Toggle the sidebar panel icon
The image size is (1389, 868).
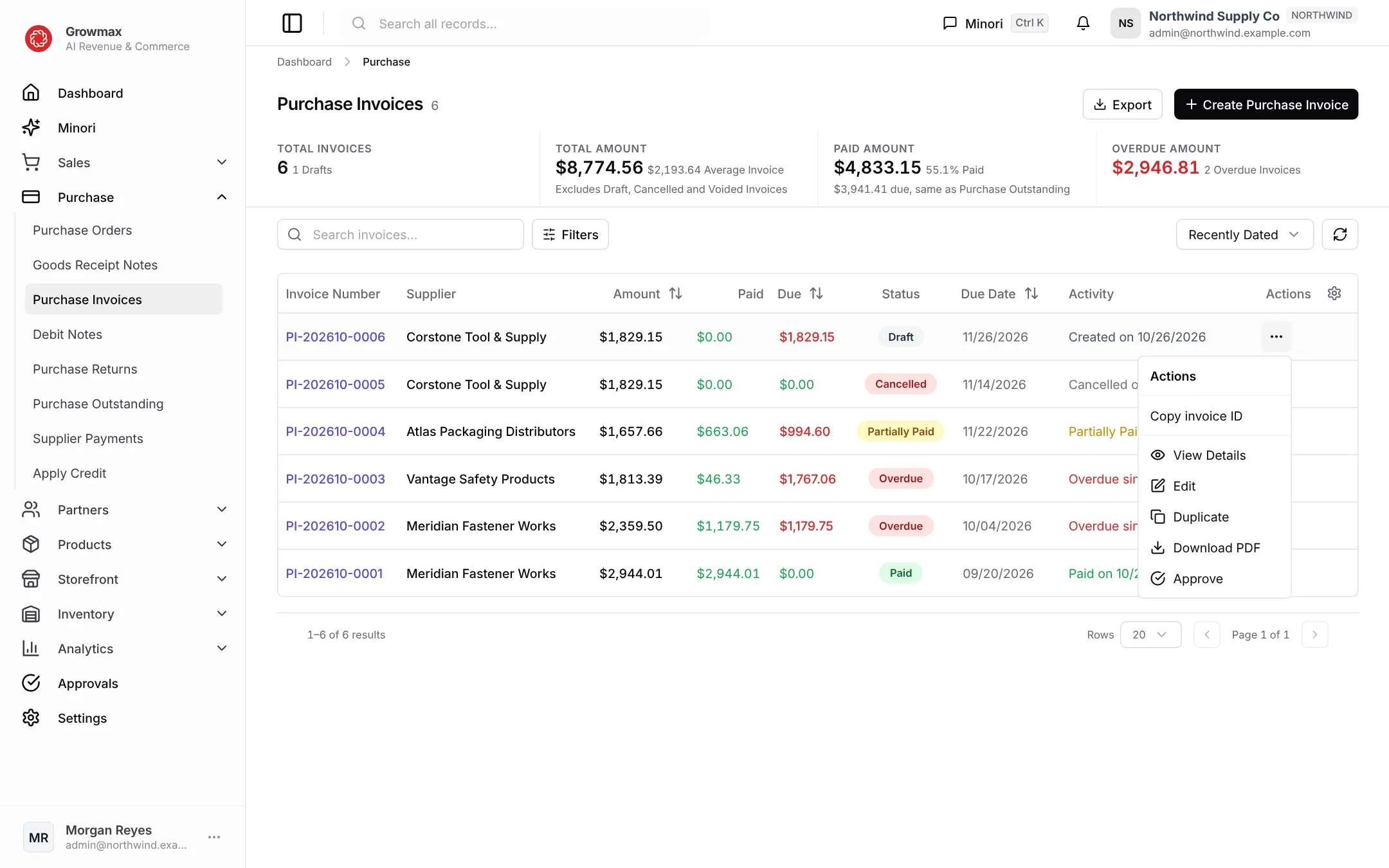click(292, 23)
